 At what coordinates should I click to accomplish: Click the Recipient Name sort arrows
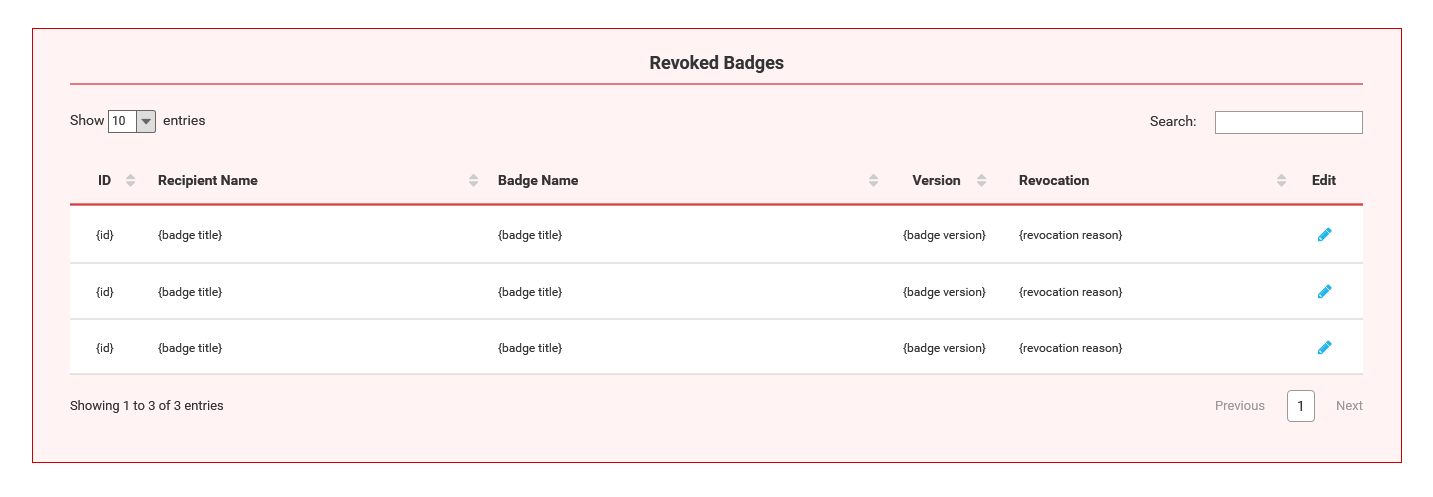pyautogui.click(x=473, y=181)
